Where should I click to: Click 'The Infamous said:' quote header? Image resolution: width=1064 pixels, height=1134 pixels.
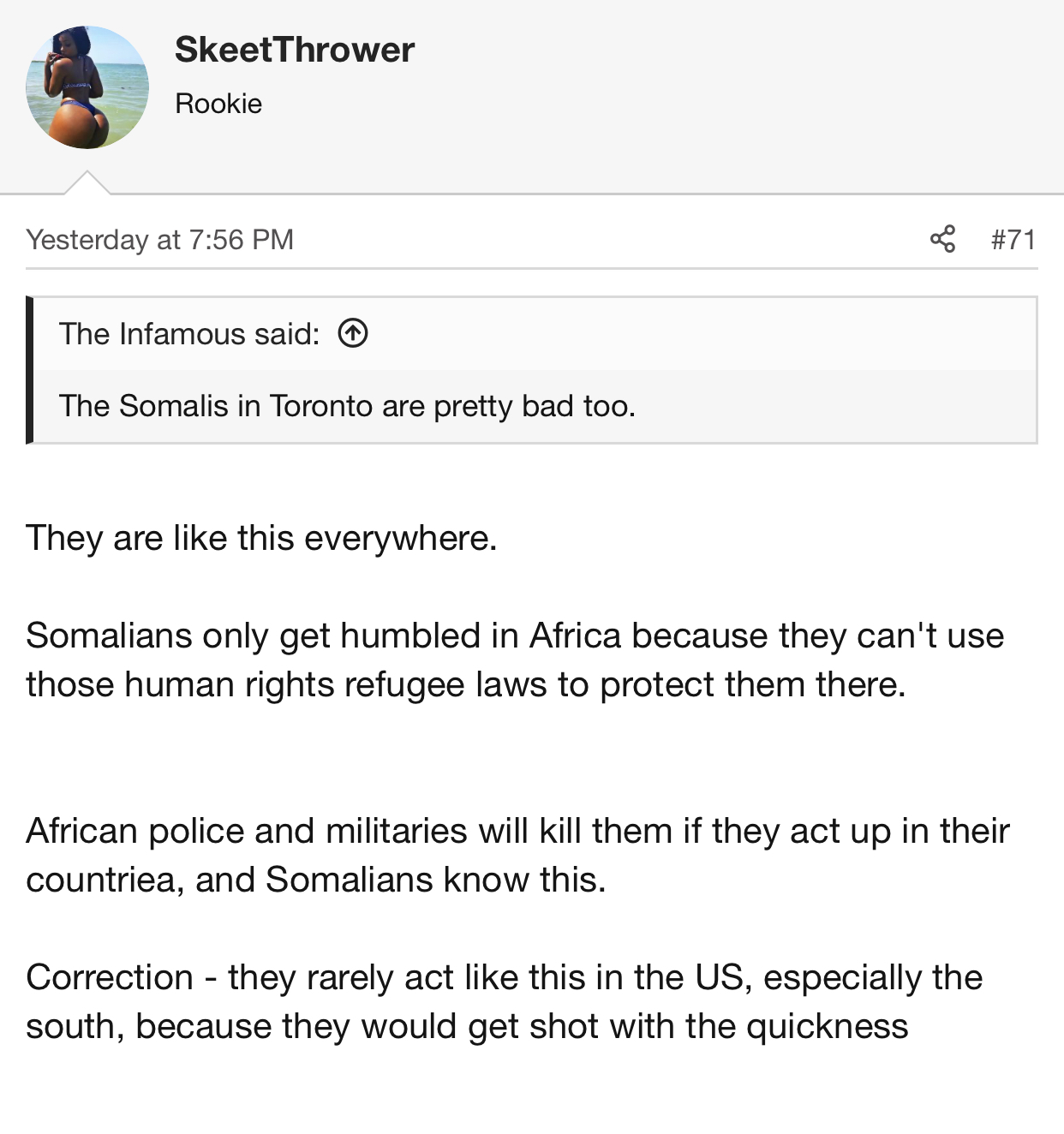point(189,333)
